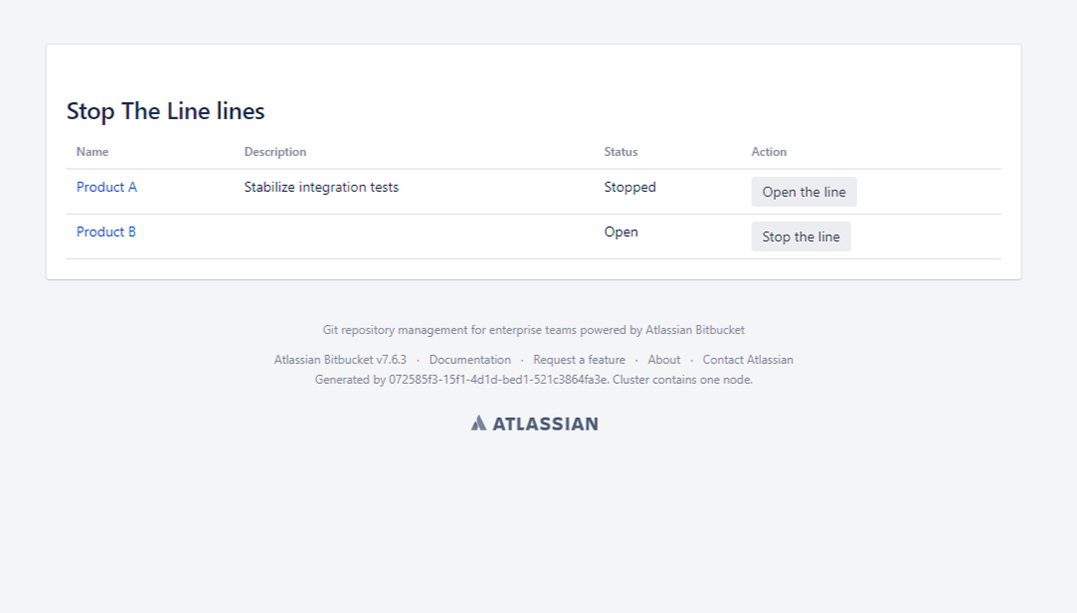Click the 'Request a feature' link
This screenshot has width=1077, height=613.
pyautogui.click(x=579, y=360)
